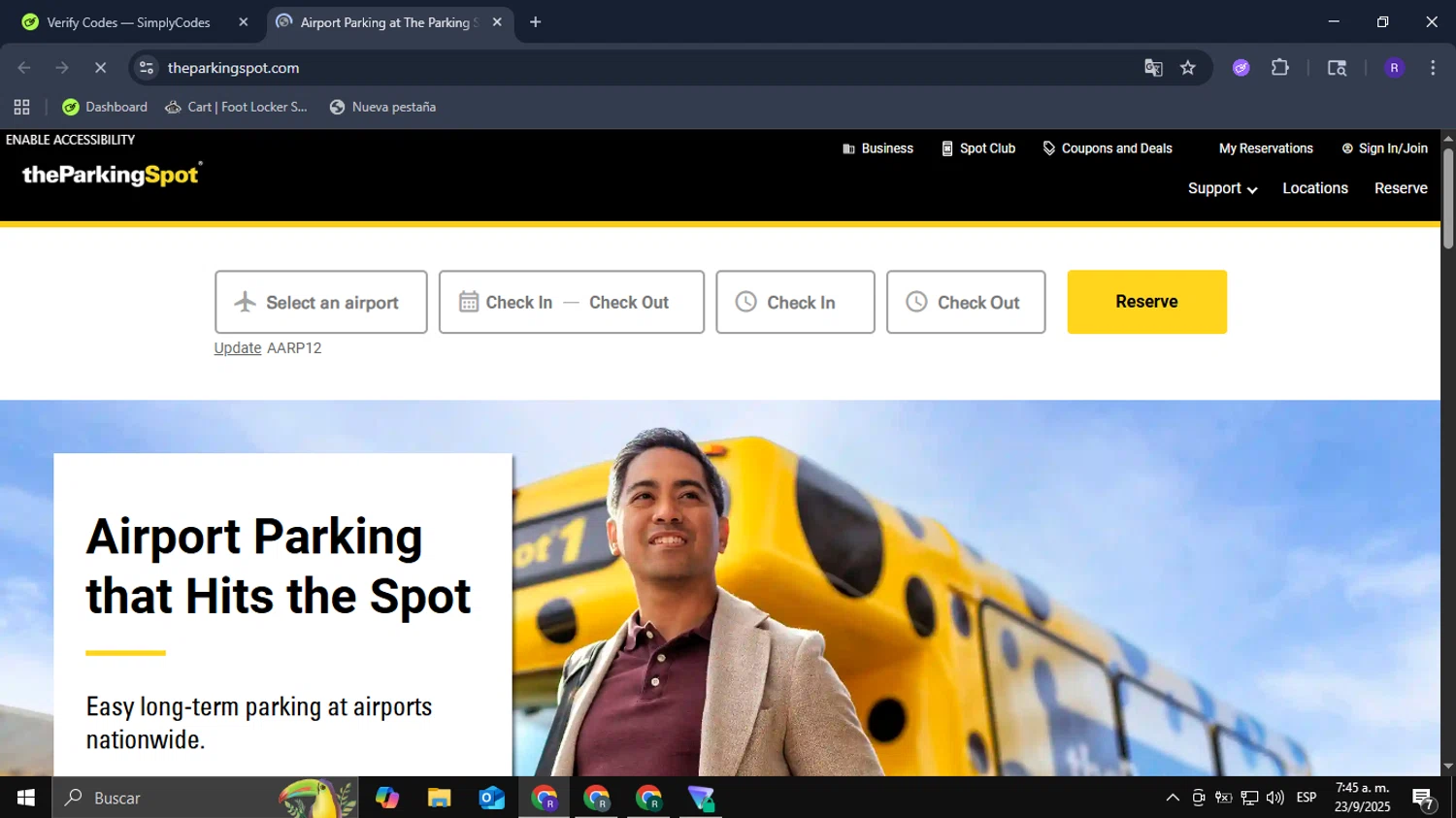Screen dimensions: 1456x818
Task: Open File Explorer from the taskbar
Action: click(x=440, y=798)
